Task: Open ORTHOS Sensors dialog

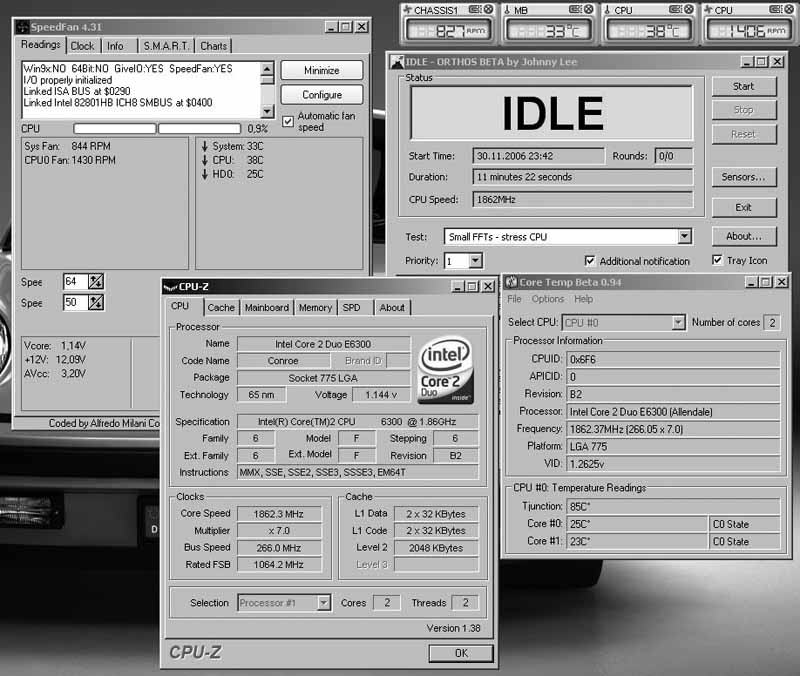Action: (743, 177)
